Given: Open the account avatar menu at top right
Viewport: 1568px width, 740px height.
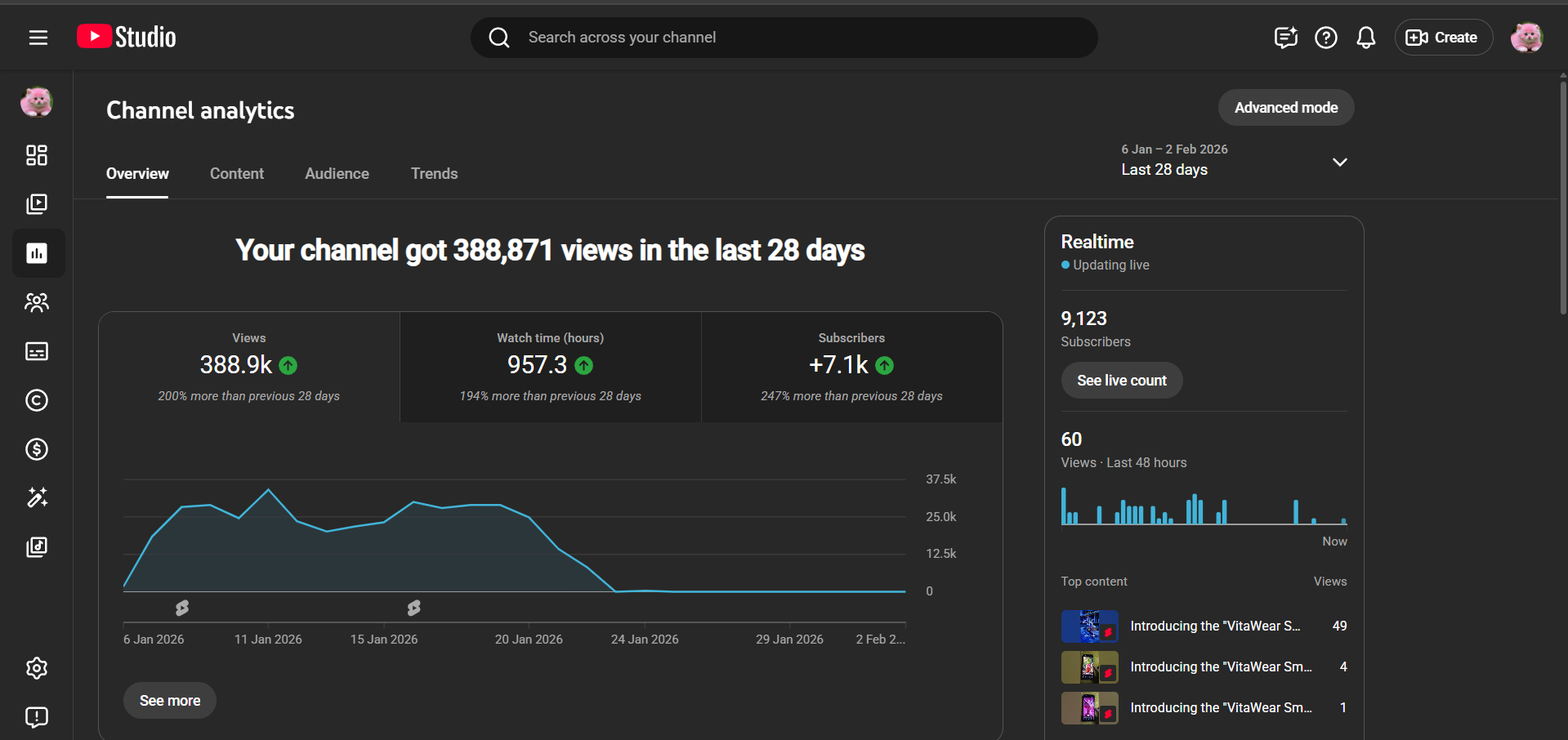Looking at the screenshot, I should pyautogui.click(x=1526, y=38).
